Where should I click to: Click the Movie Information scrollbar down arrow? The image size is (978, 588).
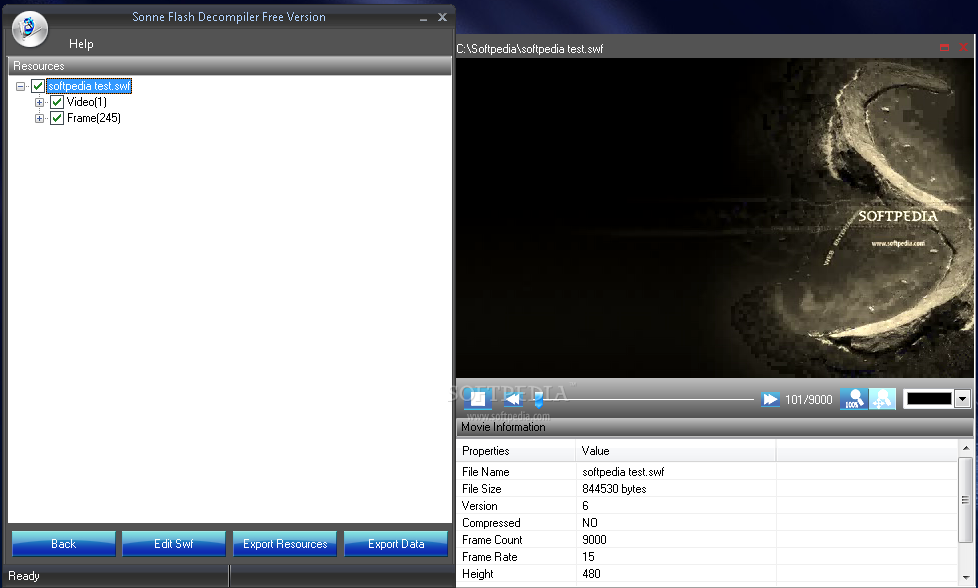tap(966, 577)
